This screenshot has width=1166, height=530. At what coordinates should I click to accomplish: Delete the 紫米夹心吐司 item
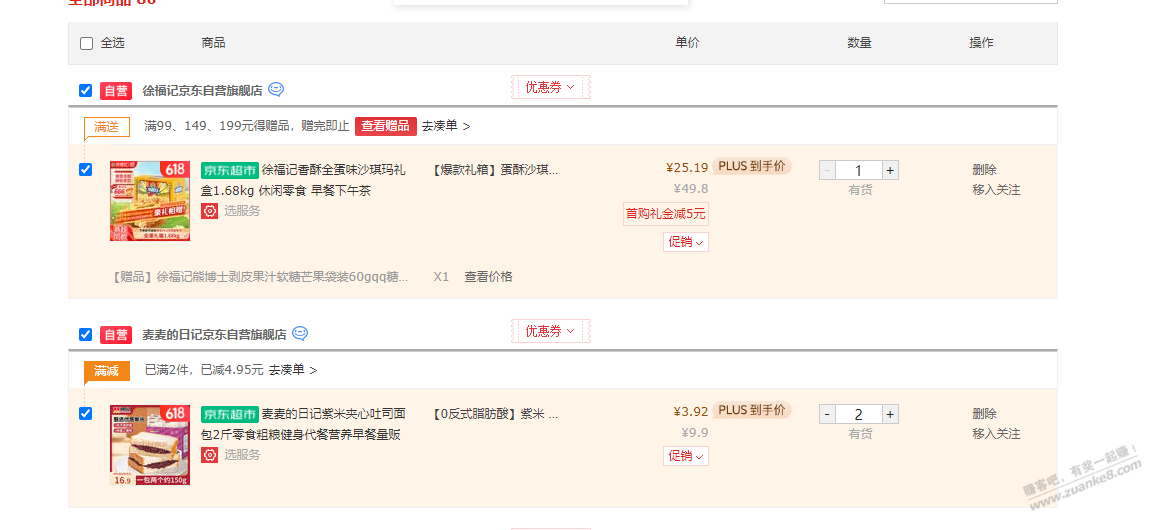985,414
